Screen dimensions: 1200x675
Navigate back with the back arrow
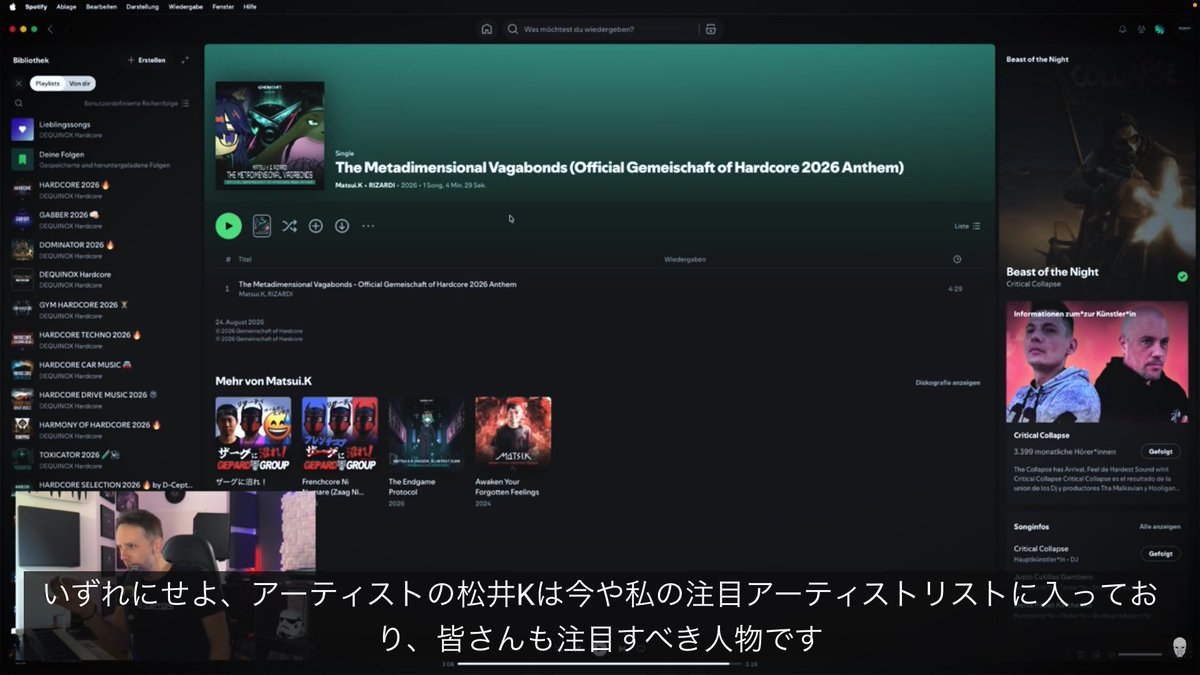click(50, 29)
